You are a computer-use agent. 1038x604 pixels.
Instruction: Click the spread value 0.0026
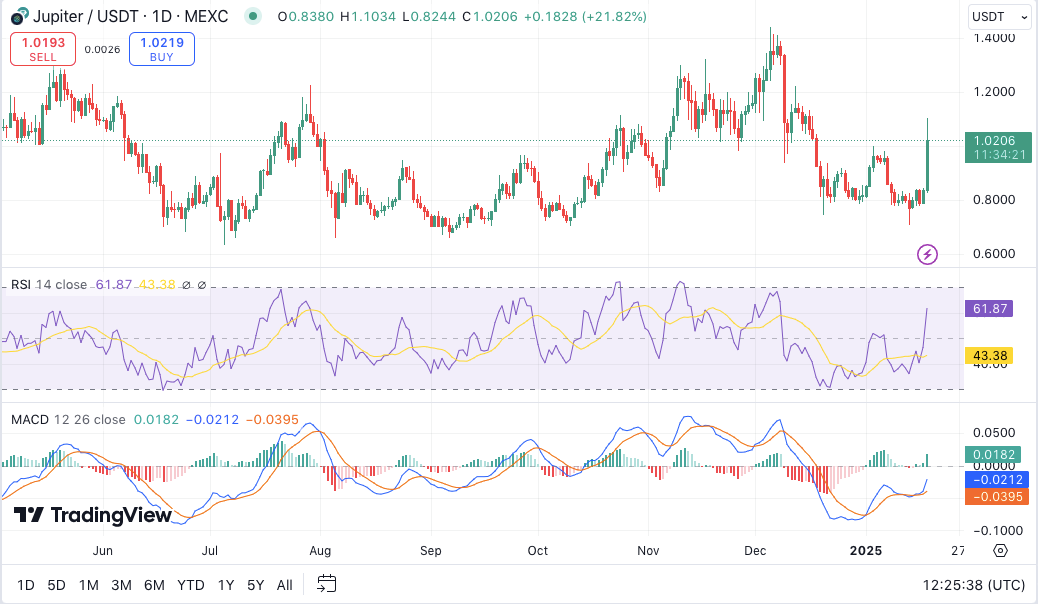[103, 49]
